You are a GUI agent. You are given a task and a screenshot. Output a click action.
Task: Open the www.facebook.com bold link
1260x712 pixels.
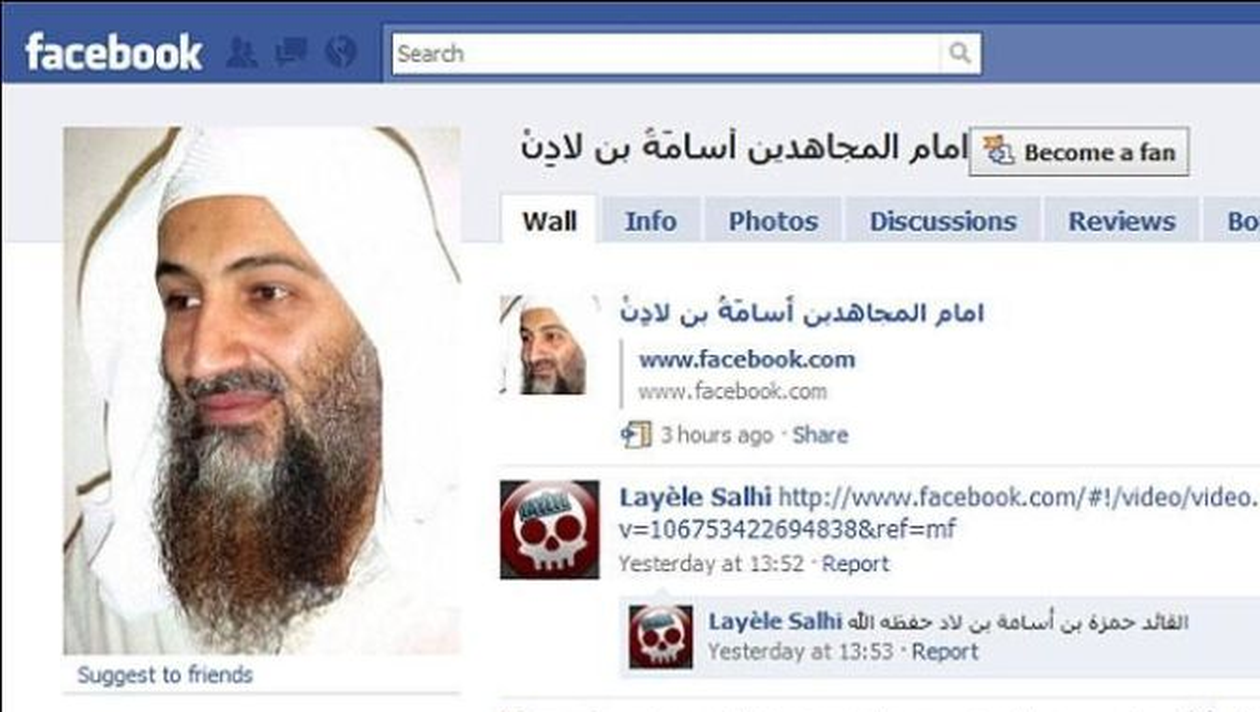pyautogui.click(x=747, y=359)
